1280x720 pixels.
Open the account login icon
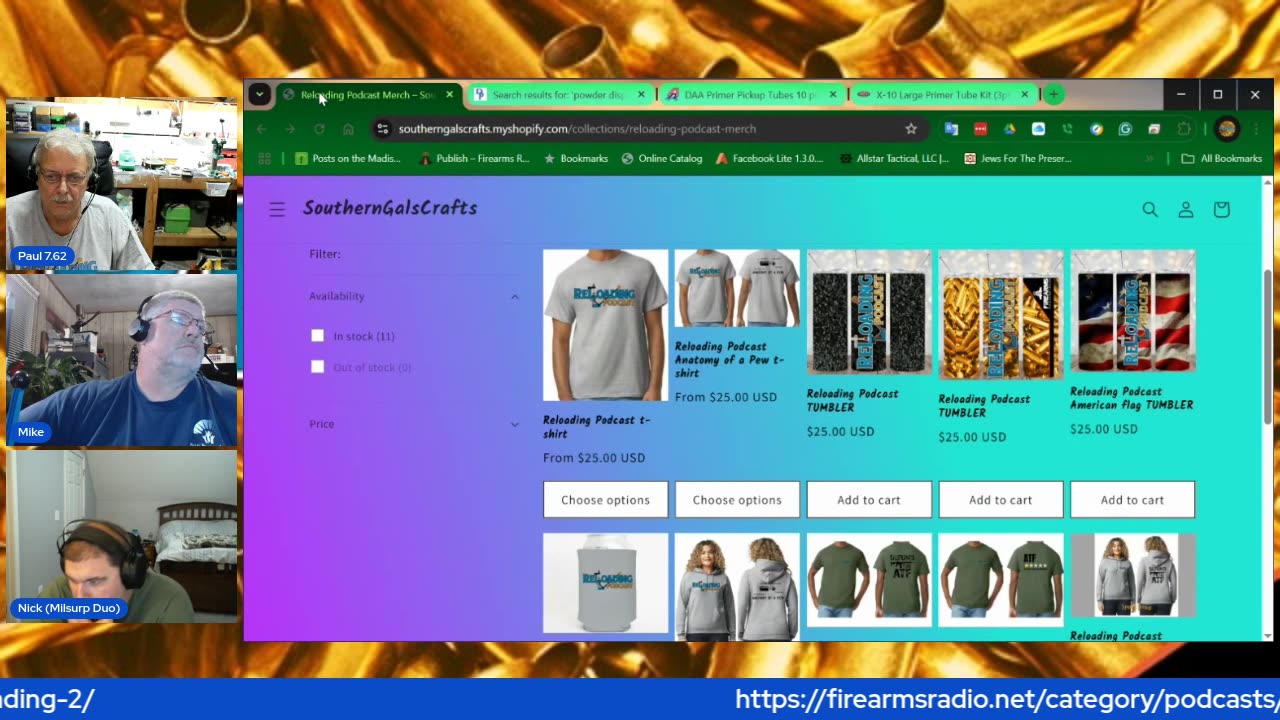1186,209
